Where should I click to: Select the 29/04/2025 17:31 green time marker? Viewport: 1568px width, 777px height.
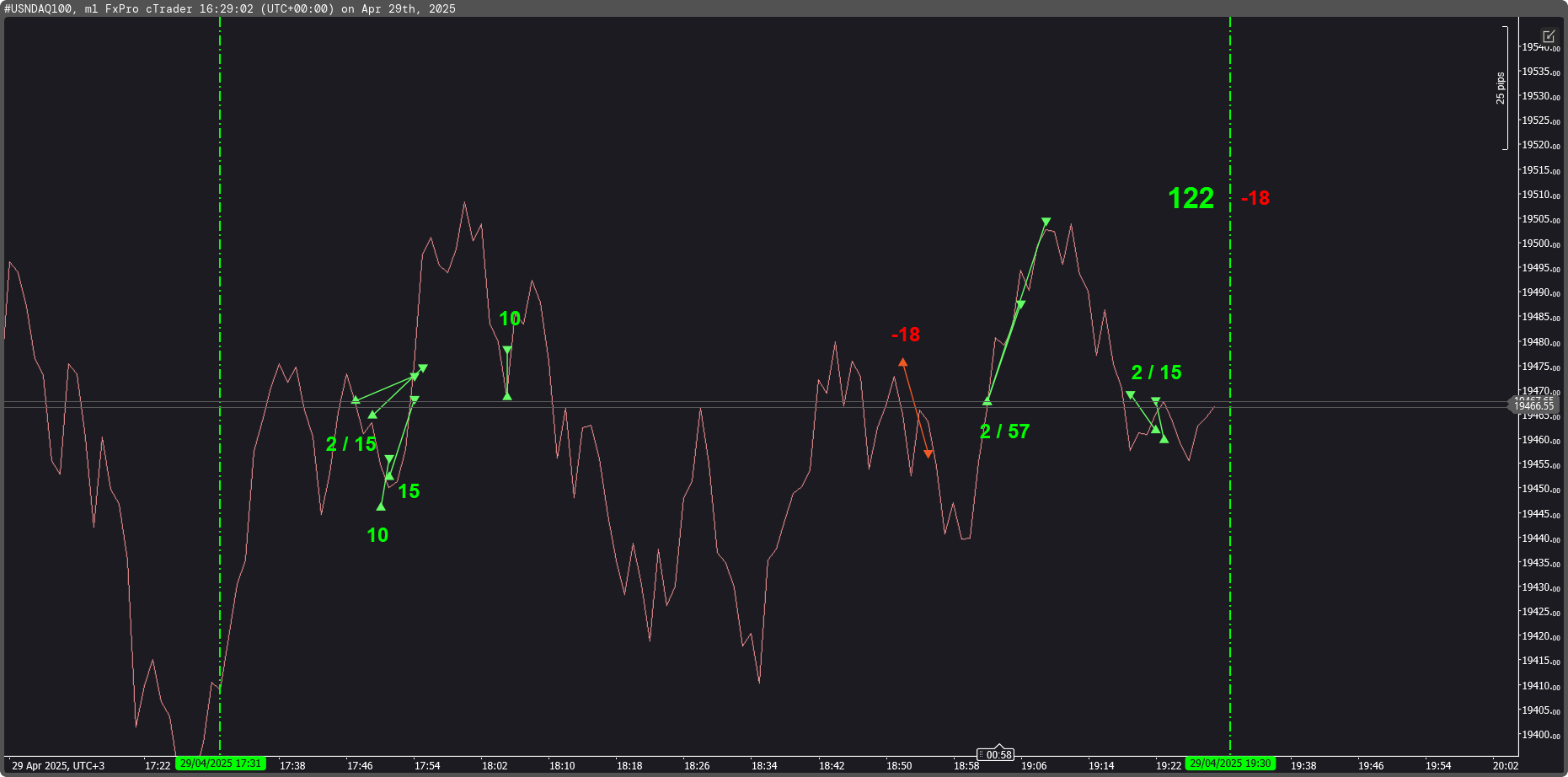221,764
